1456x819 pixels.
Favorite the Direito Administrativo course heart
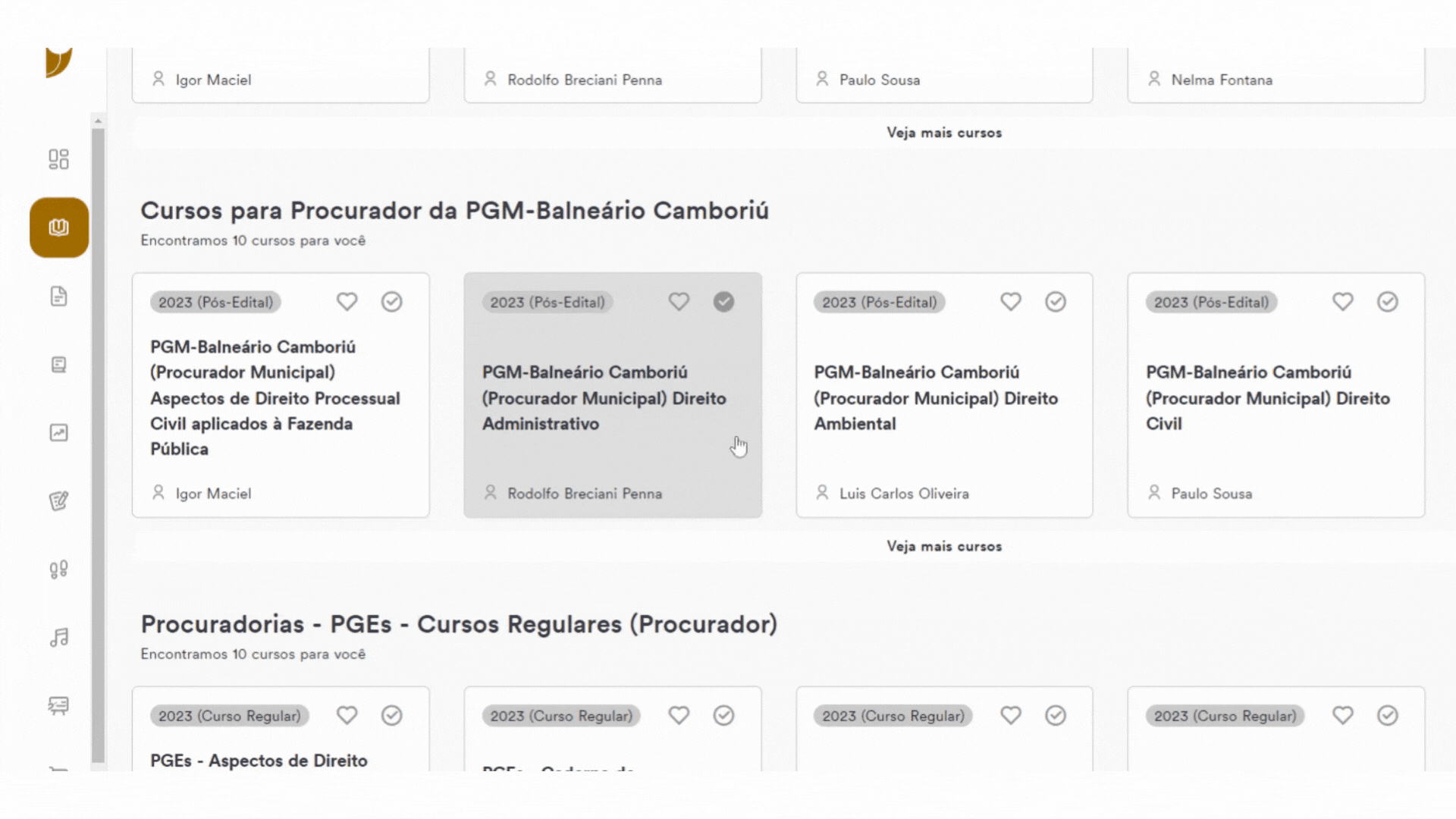(x=679, y=302)
